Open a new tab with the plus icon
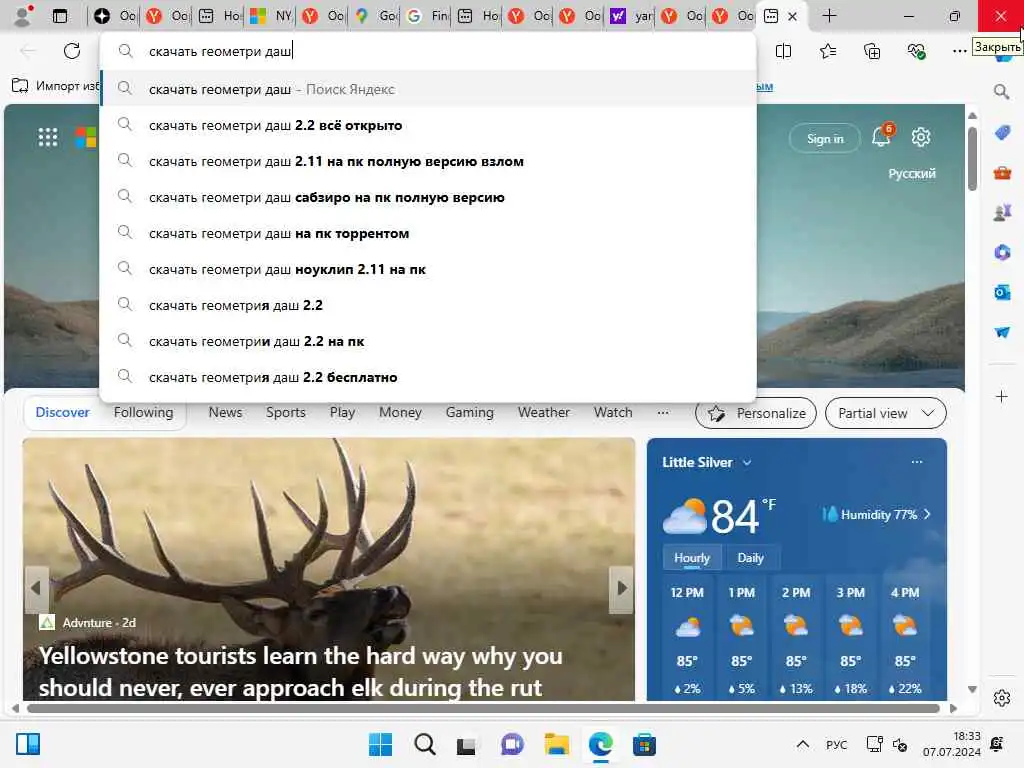Image resolution: width=1024 pixels, height=768 pixels. click(829, 16)
